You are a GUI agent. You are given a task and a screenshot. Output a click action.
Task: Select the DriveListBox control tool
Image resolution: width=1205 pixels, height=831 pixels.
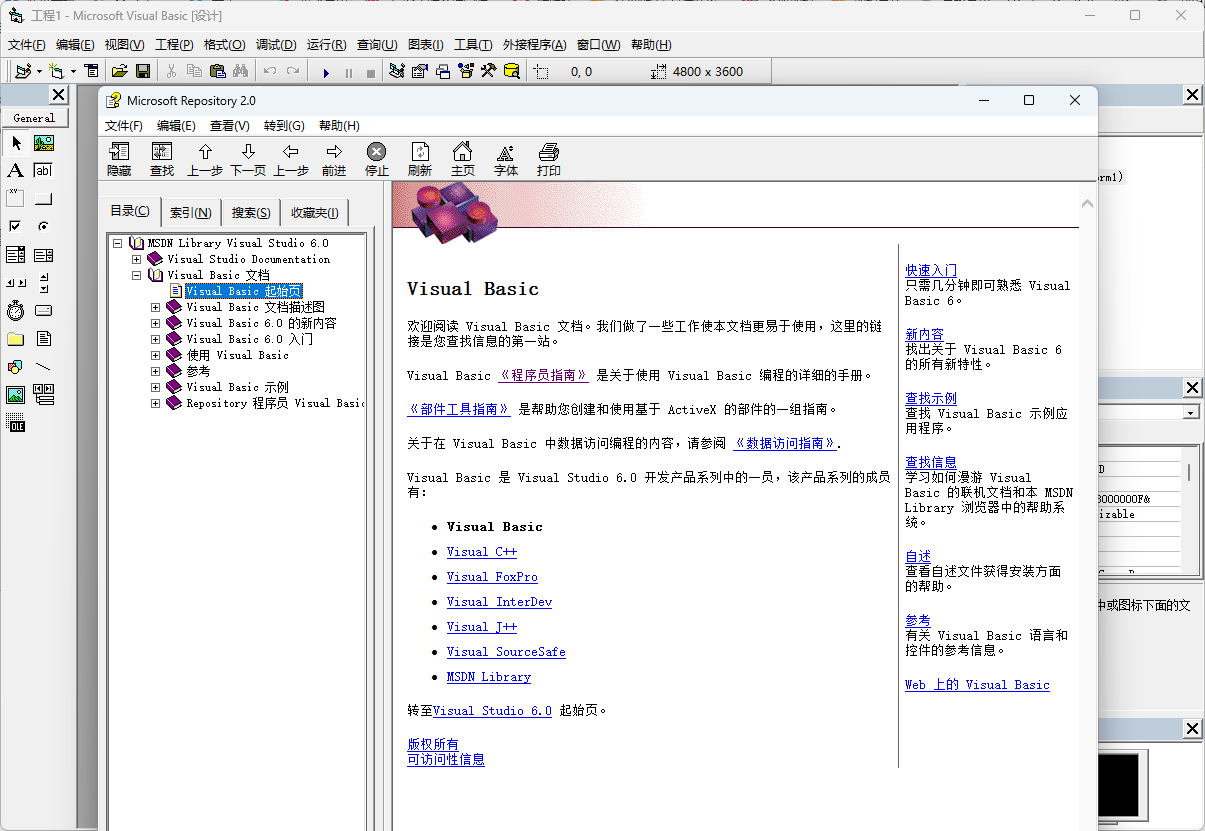click(43, 311)
